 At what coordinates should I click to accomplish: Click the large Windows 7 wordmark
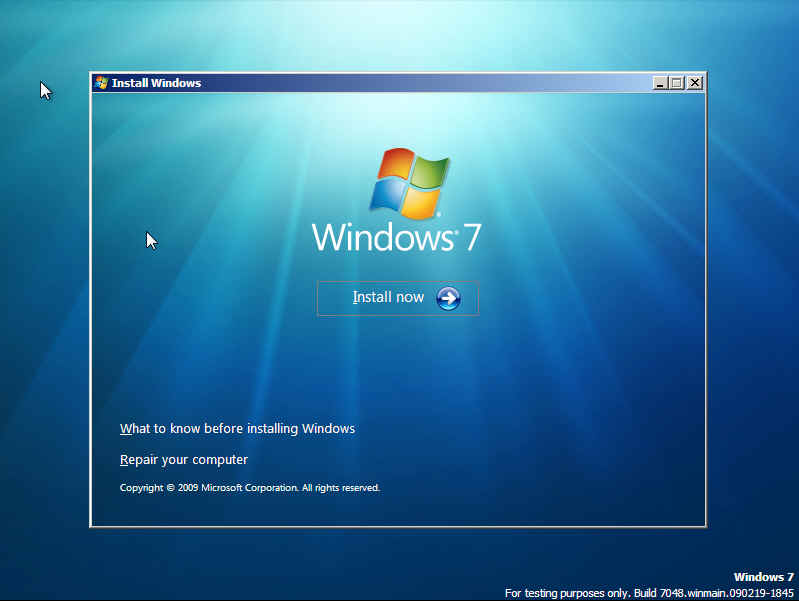click(396, 237)
